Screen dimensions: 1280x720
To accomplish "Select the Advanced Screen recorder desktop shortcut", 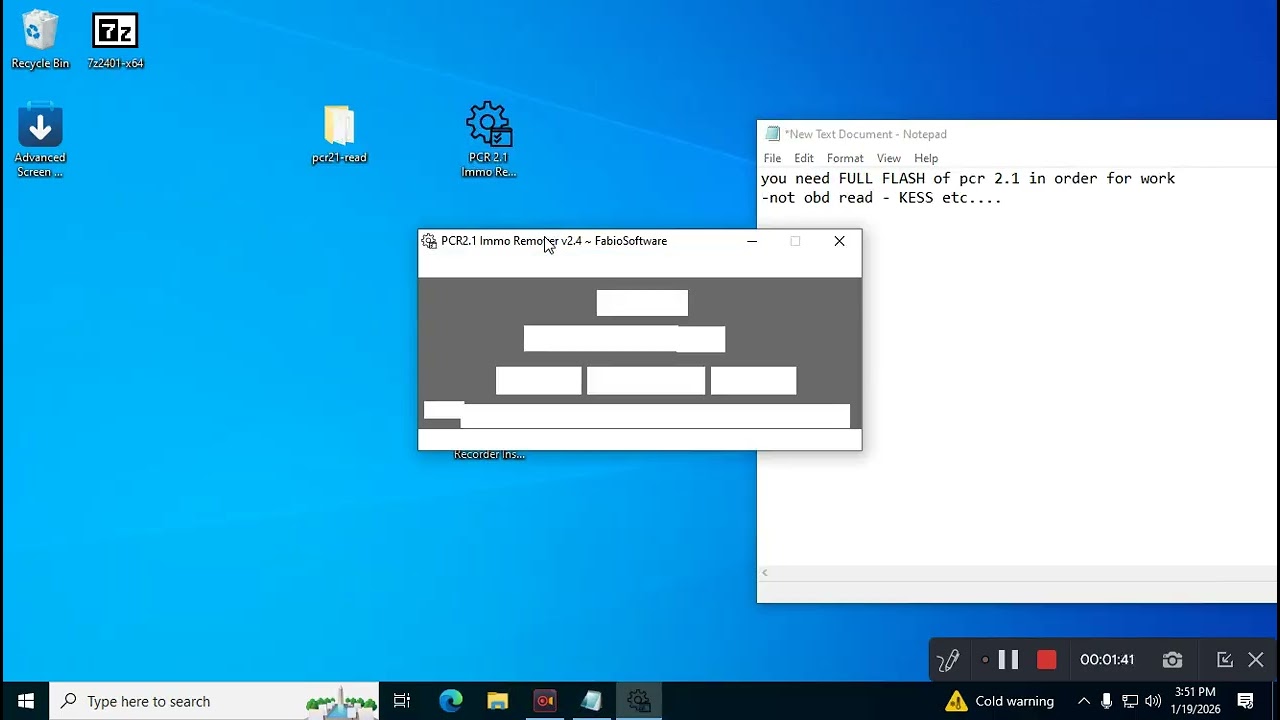I will tap(40, 141).
